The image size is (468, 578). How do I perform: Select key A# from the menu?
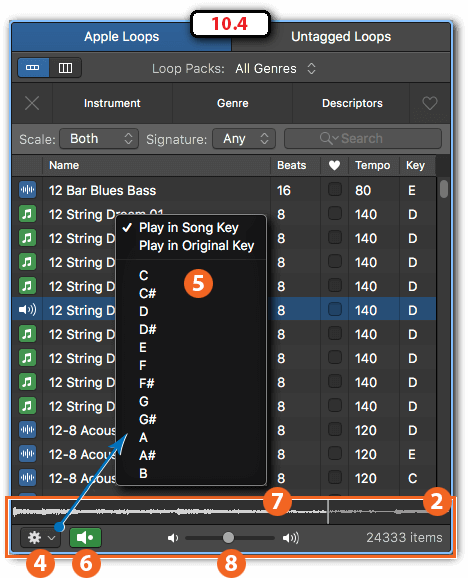pyautogui.click(x=147, y=455)
